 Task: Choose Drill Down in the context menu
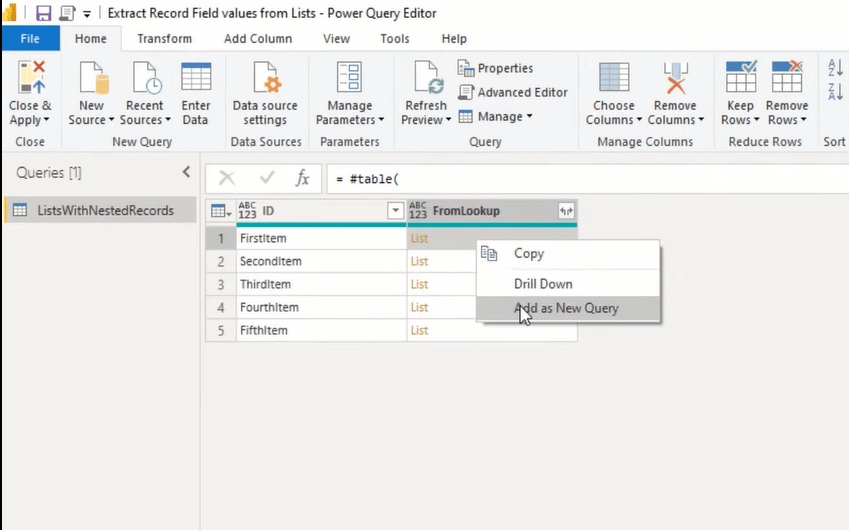(569, 284)
